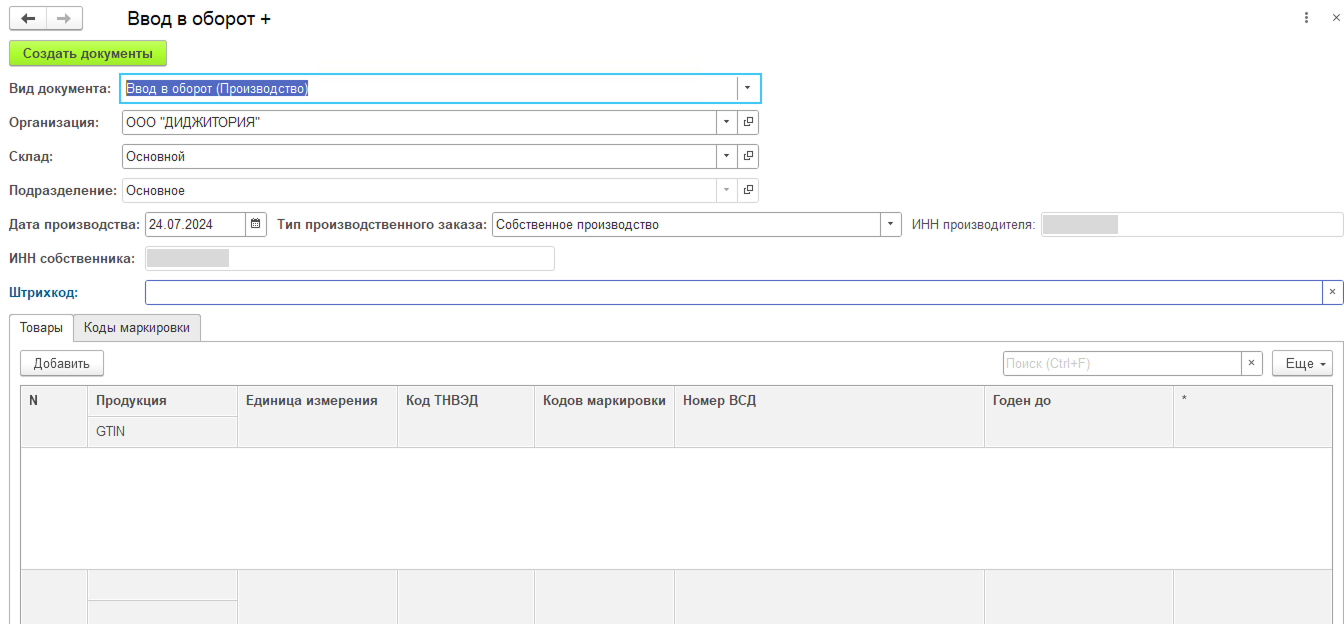1344x624 pixels.
Task: Expand Тип производственного заказа dropdown
Action: click(891, 224)
